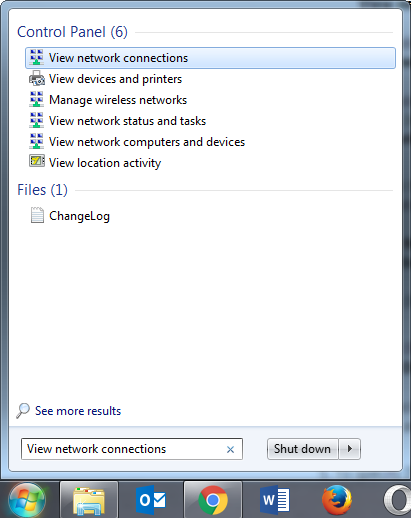Open View devices and printers
Screen dimensions: 411x518
pyautogui.click(x=115, y=79)
